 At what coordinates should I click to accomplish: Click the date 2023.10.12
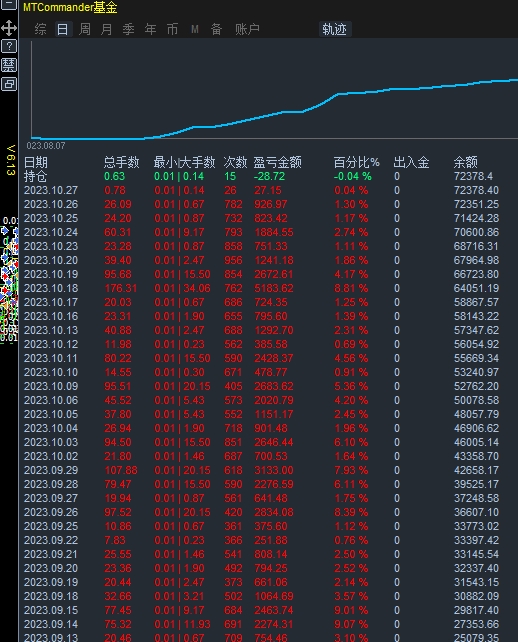[51, 344]
